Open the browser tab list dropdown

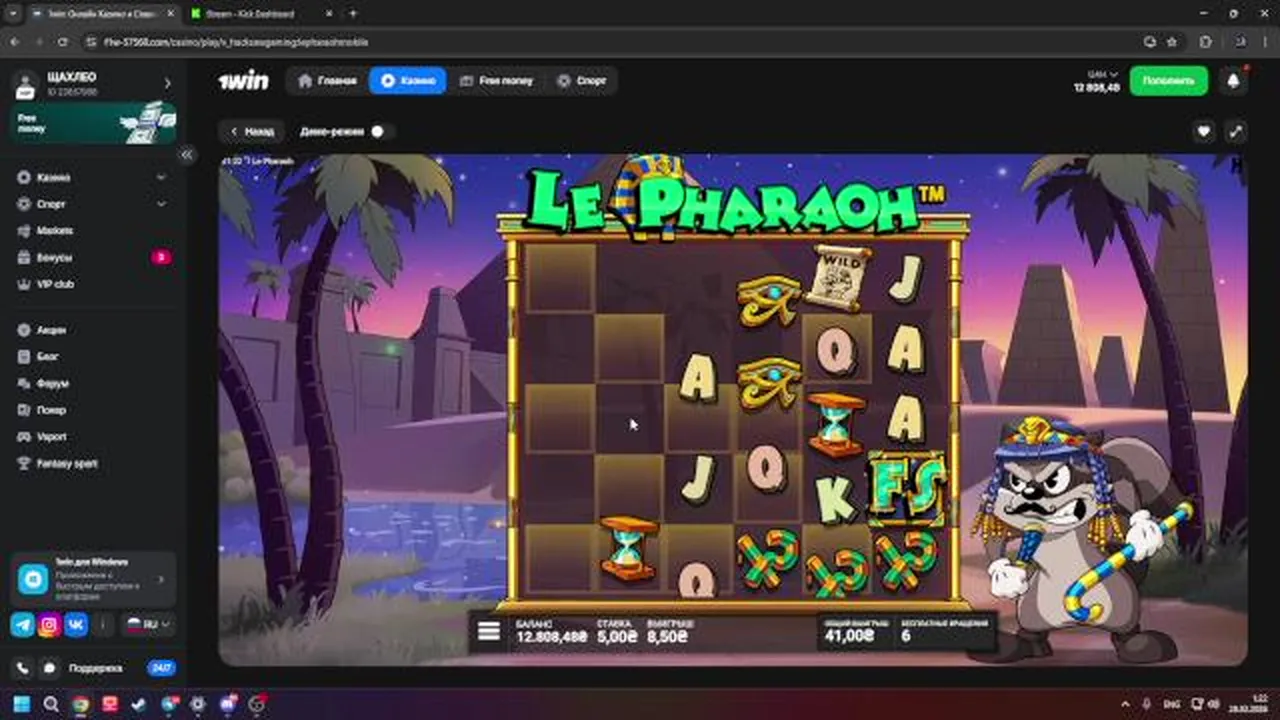tap(13, 14)
